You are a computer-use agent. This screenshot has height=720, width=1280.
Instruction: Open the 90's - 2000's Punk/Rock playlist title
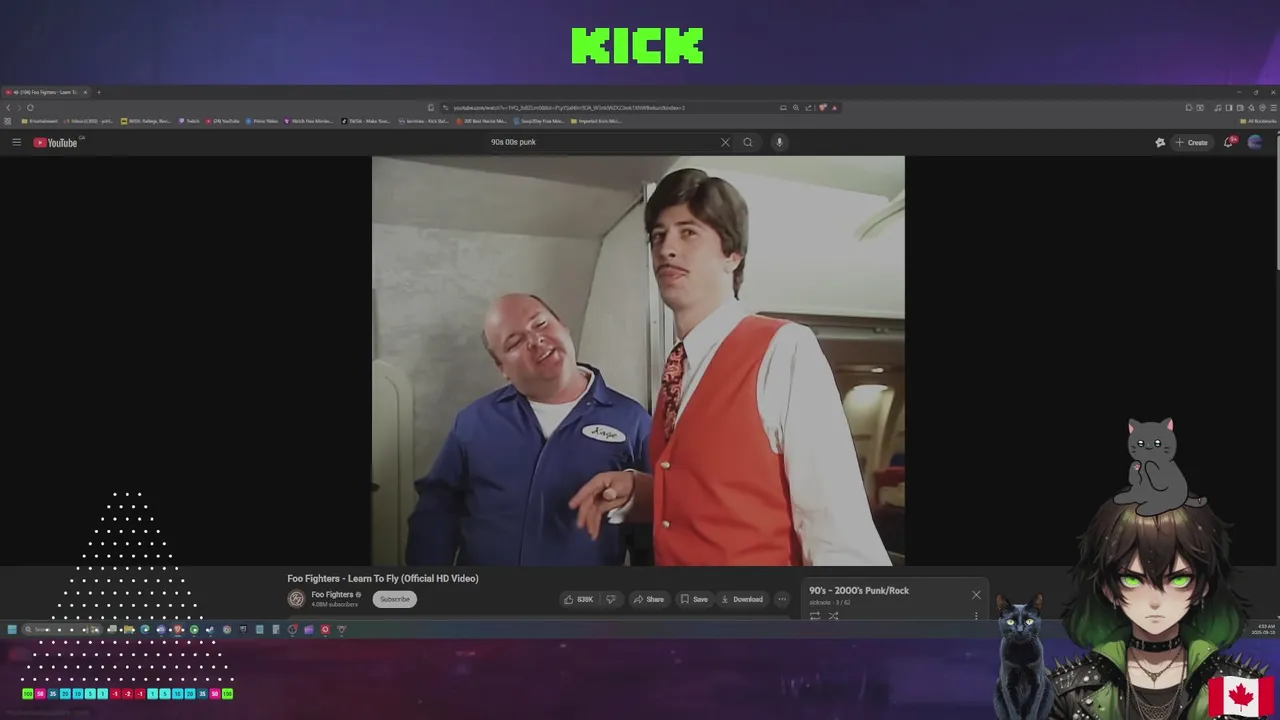tap(859, 591)
